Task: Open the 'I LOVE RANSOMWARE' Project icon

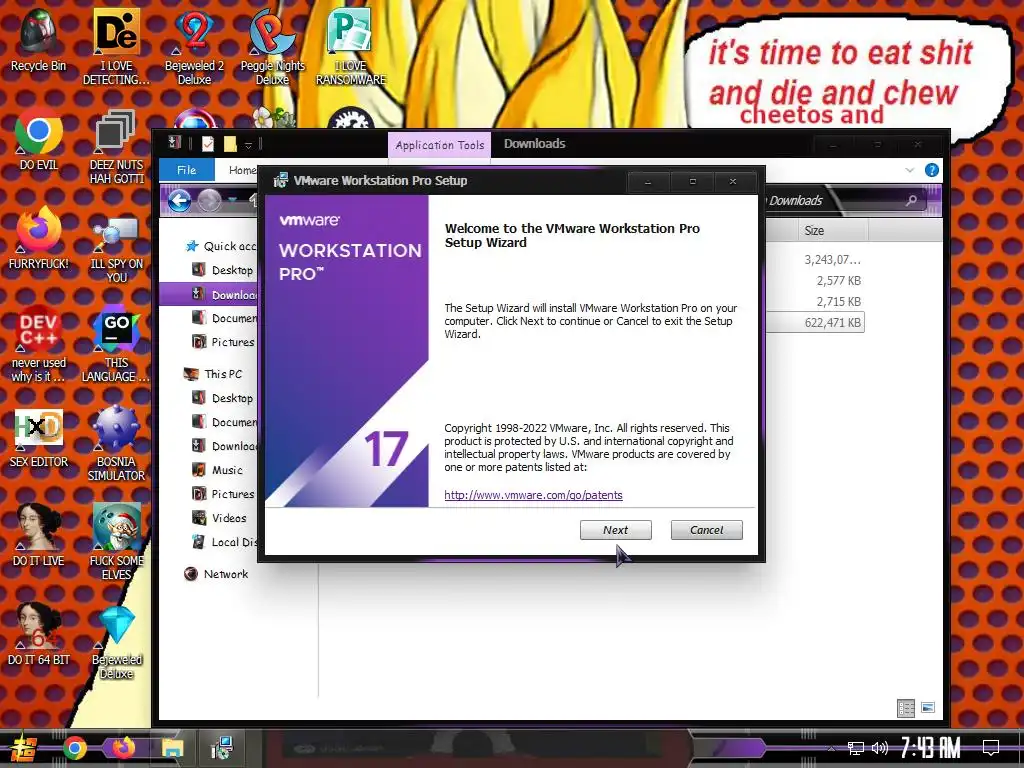Action: 351,46
